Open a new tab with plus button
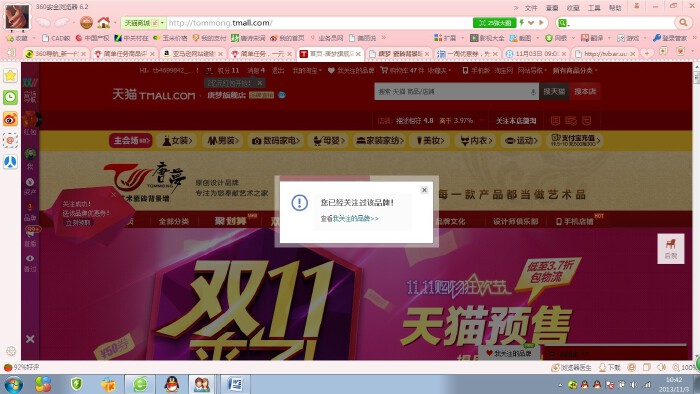 646,53
